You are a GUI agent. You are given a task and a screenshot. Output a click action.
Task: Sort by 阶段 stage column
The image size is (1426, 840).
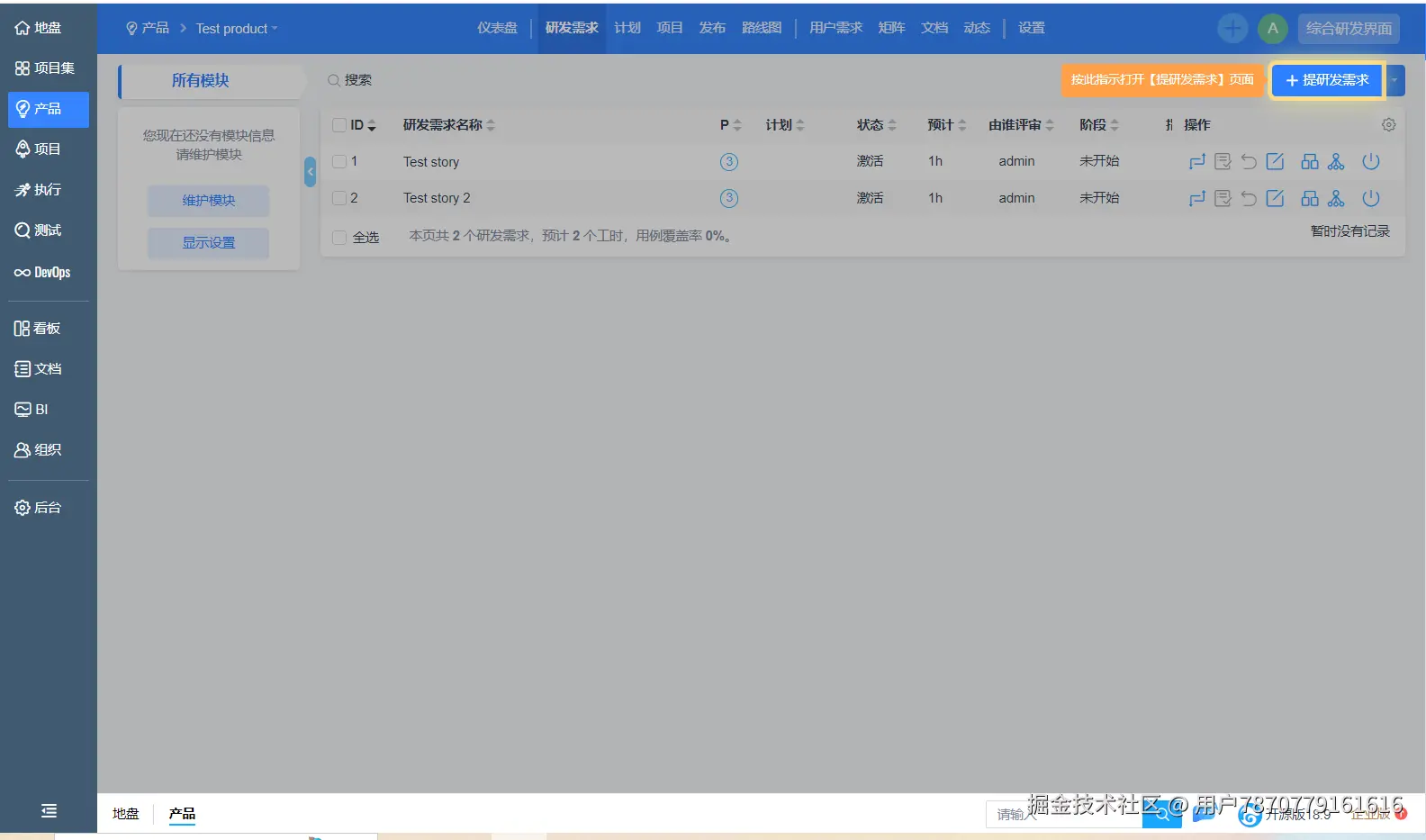click(1099, 125)
